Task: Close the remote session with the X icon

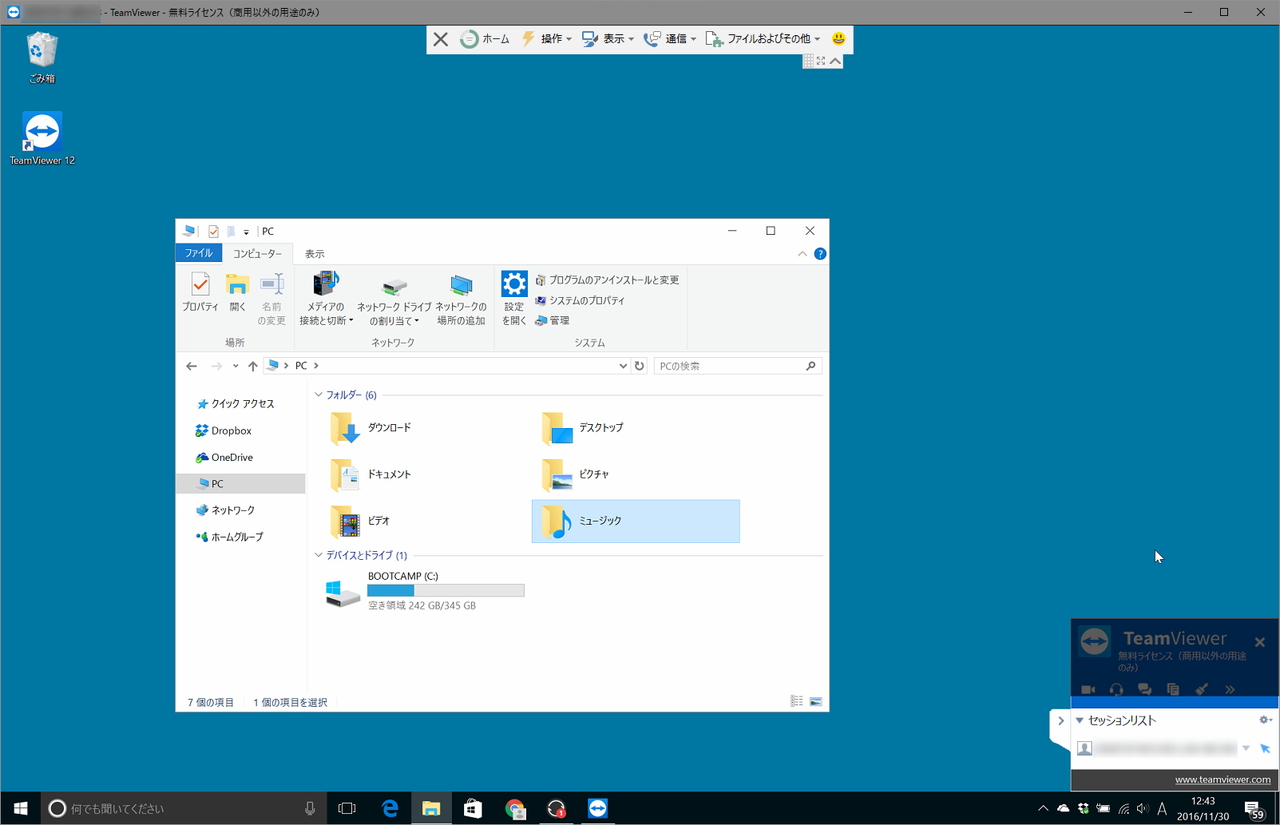Action: [440, 39]
